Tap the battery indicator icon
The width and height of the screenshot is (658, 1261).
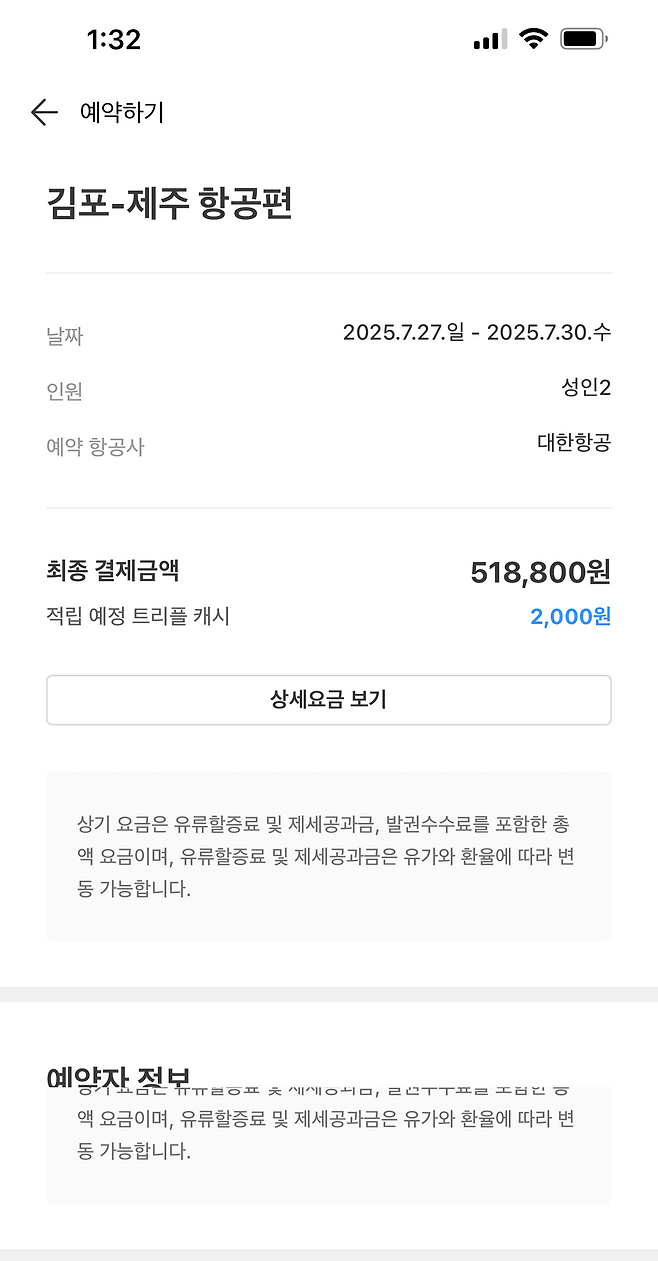584,39
